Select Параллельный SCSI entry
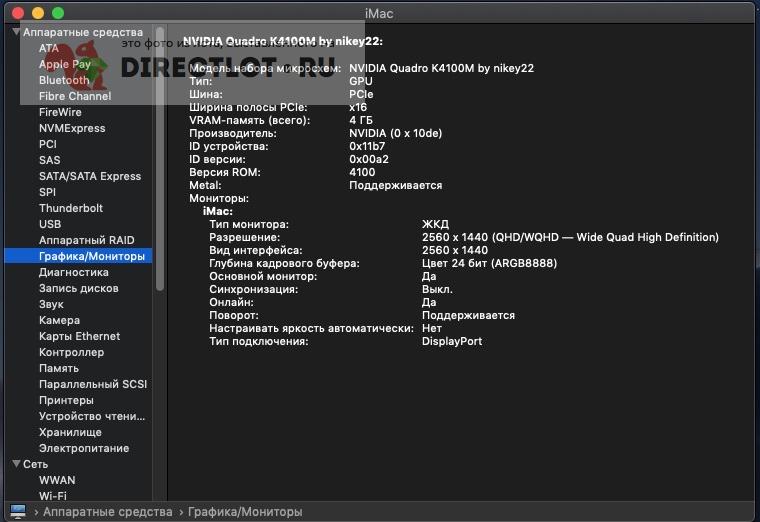 pos(93,384)
